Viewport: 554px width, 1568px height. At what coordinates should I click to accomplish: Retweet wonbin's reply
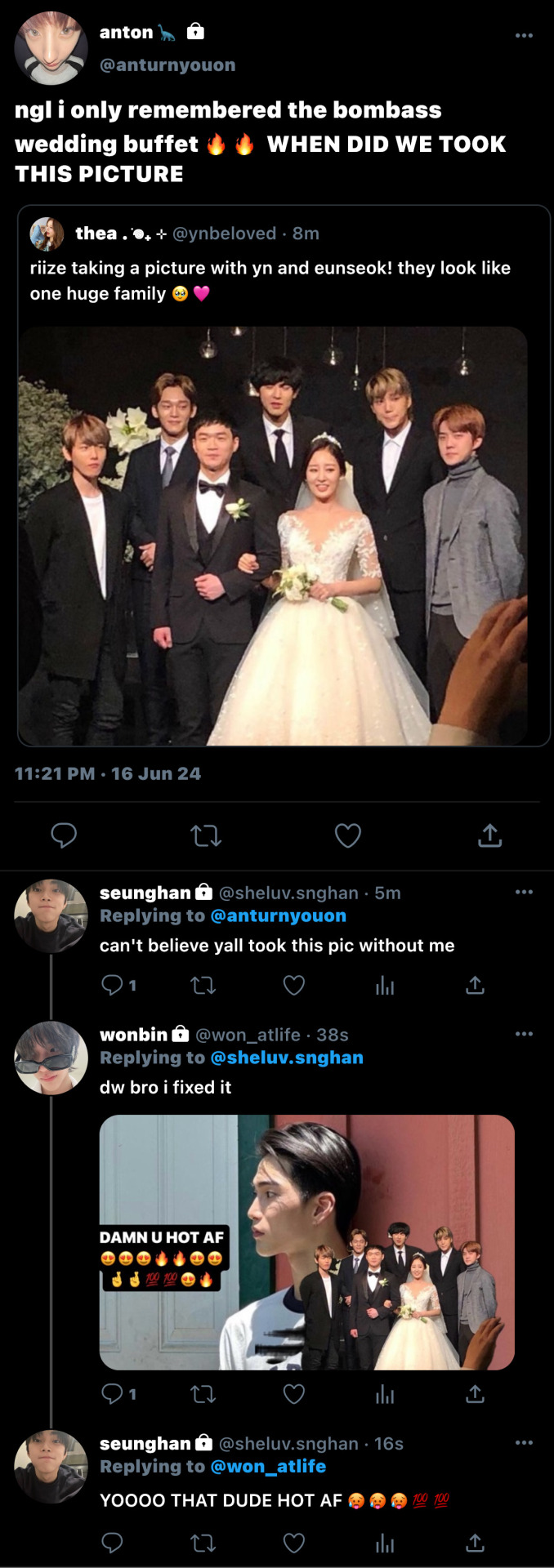click(x=203, y=1394)
